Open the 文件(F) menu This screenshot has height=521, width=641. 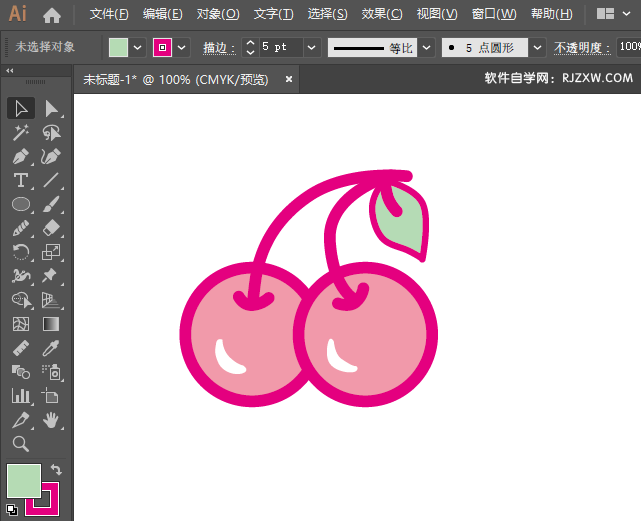(109, 14)
